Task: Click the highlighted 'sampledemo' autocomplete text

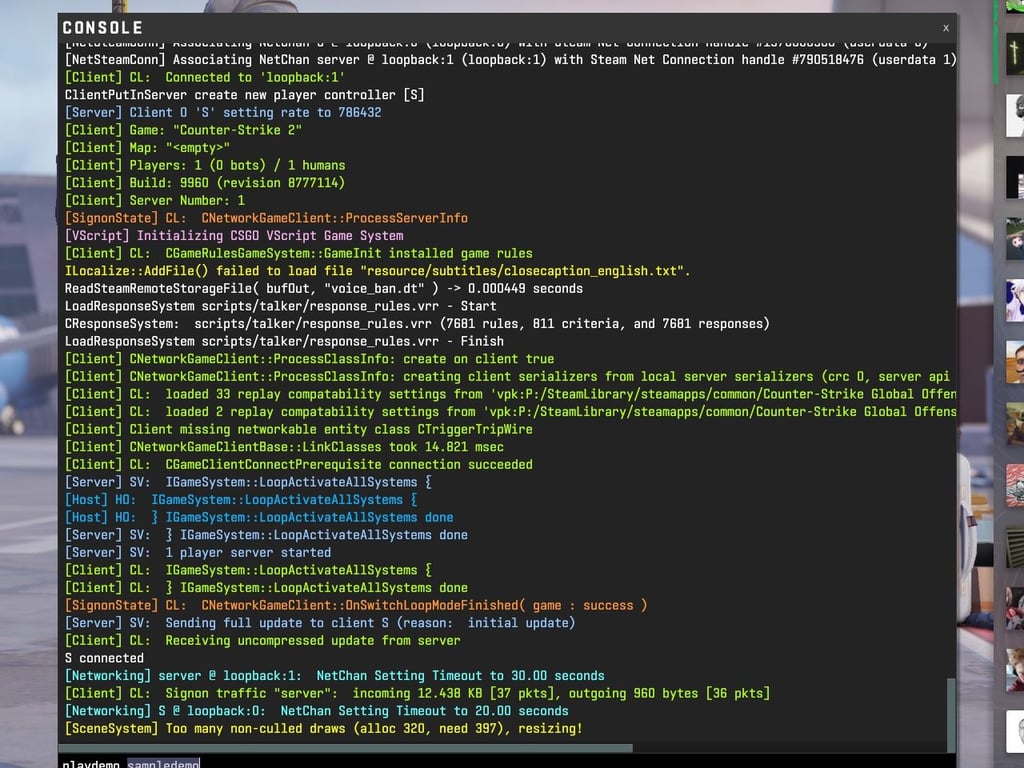Action: click(x=163, y=764)
